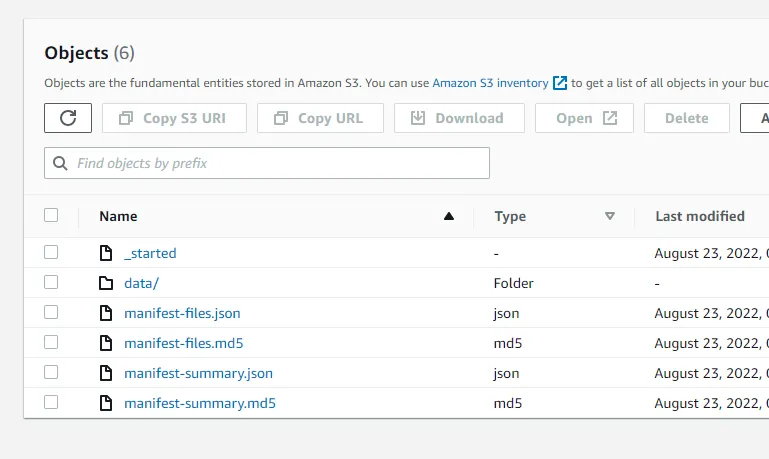Click the file icon next to _started

106,253
